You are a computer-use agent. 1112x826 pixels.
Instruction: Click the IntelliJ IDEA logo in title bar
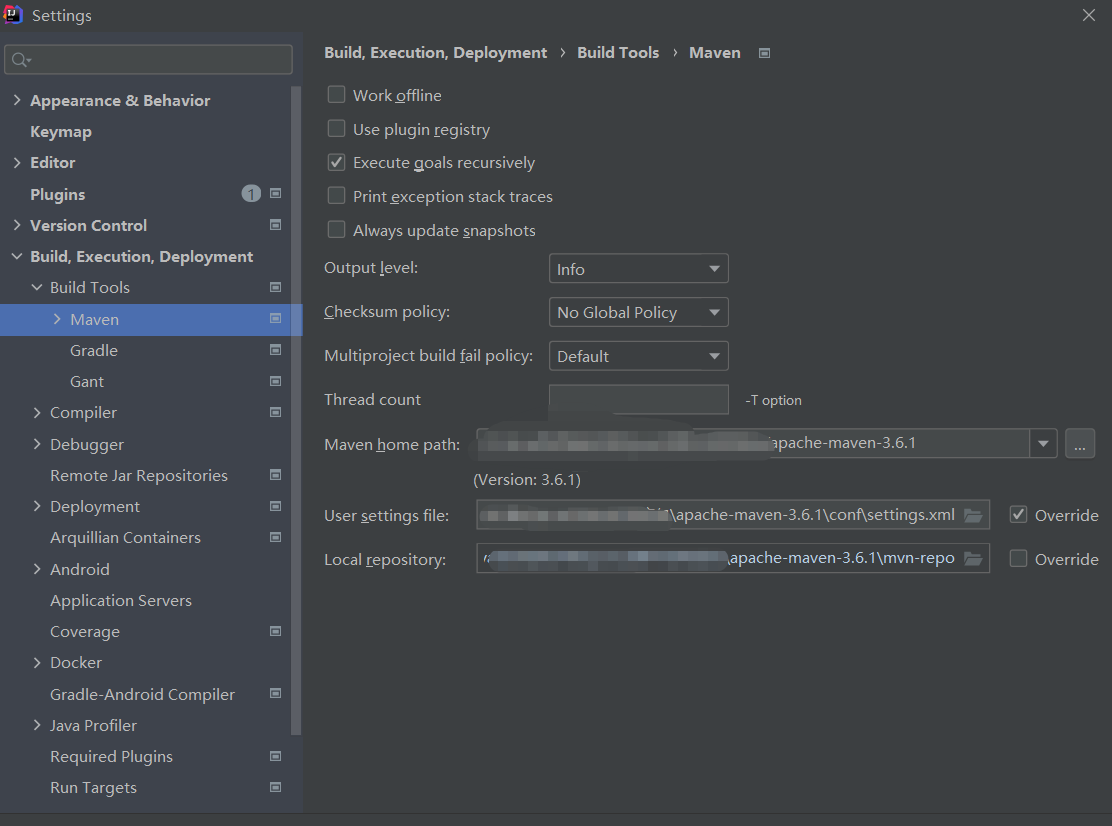tap(13, 14)
